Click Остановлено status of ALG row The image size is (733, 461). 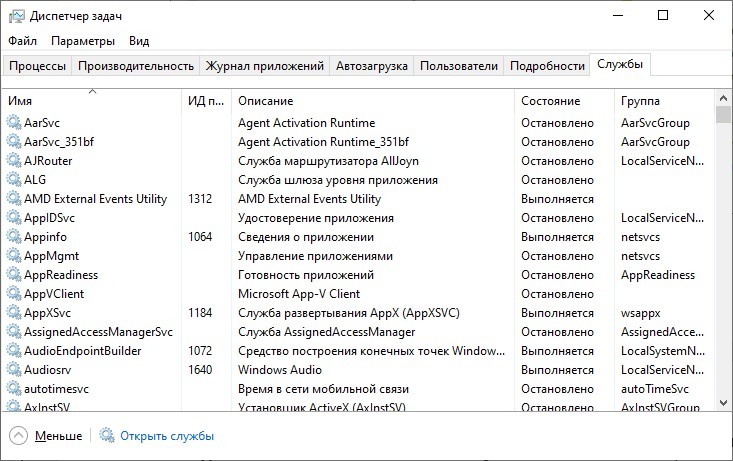tap(557, 180)
